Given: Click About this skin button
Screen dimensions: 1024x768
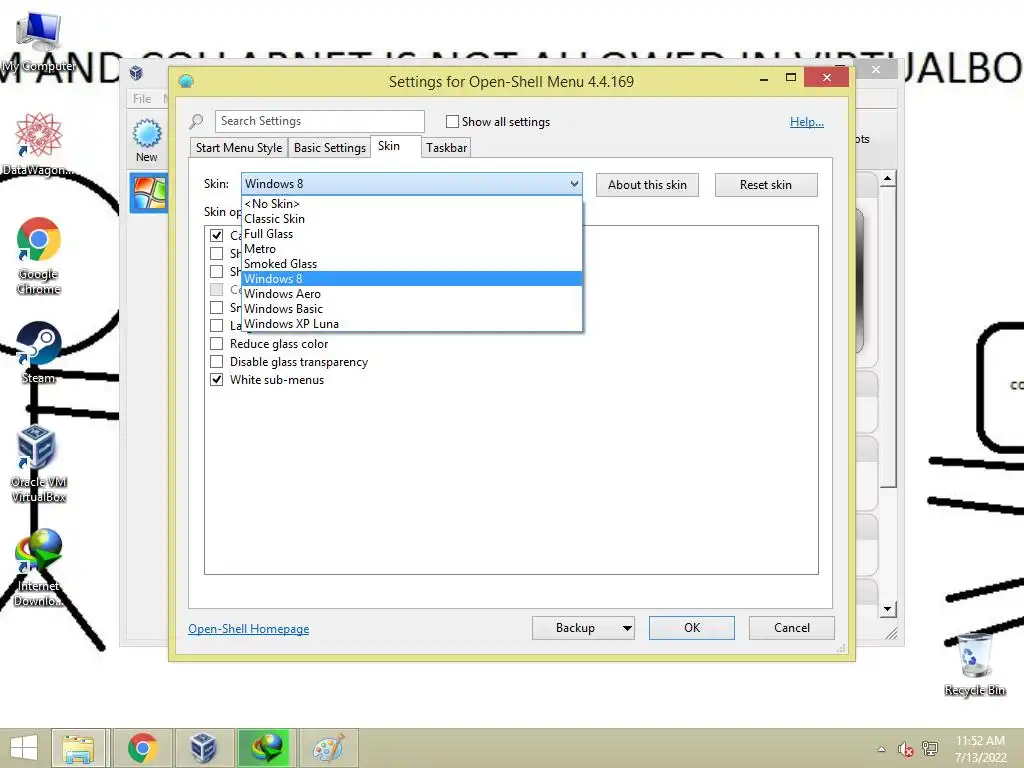Looking at the screenshot, I should pos(647,185).
